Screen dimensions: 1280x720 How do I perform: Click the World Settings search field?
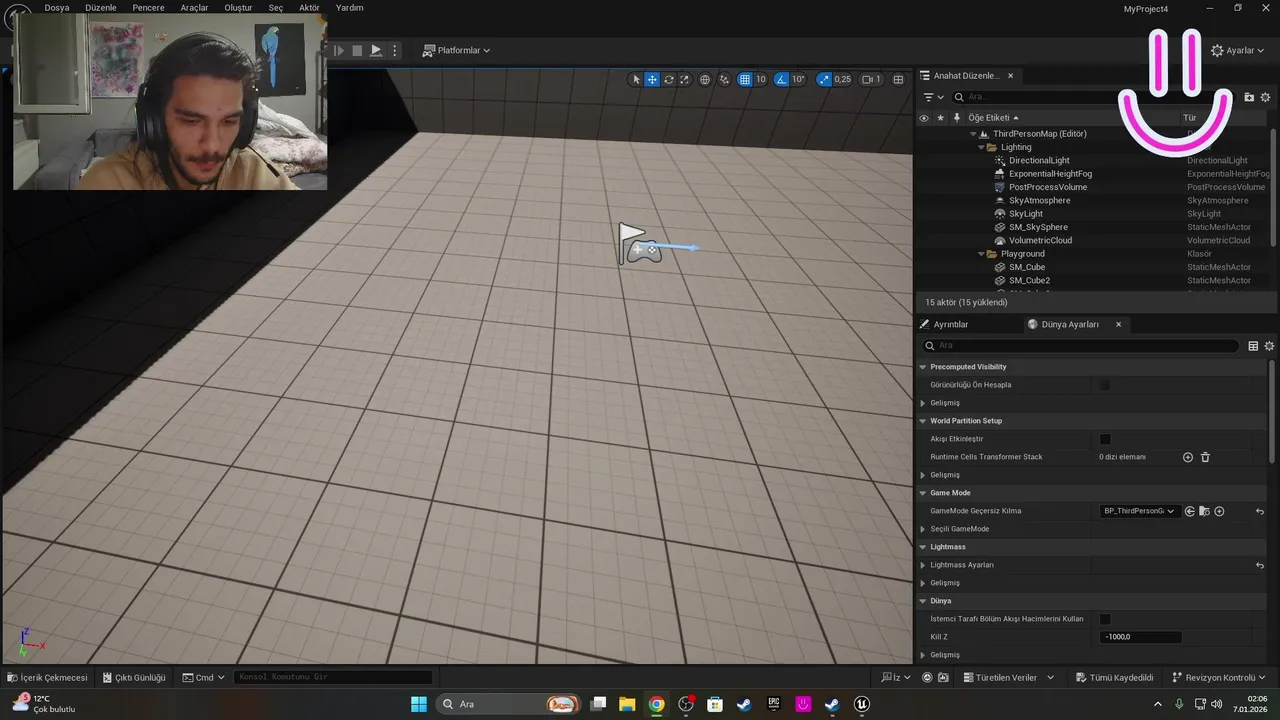(x=1080, y=346)
